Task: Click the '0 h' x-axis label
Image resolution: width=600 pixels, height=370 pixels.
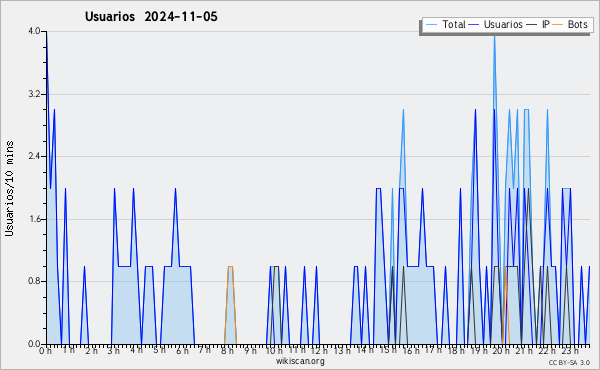Action: [x=45, y=351]
